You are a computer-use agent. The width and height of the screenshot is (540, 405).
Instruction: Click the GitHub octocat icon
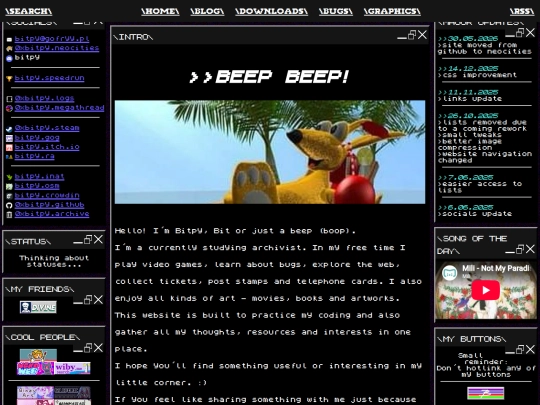pos(9,206)
